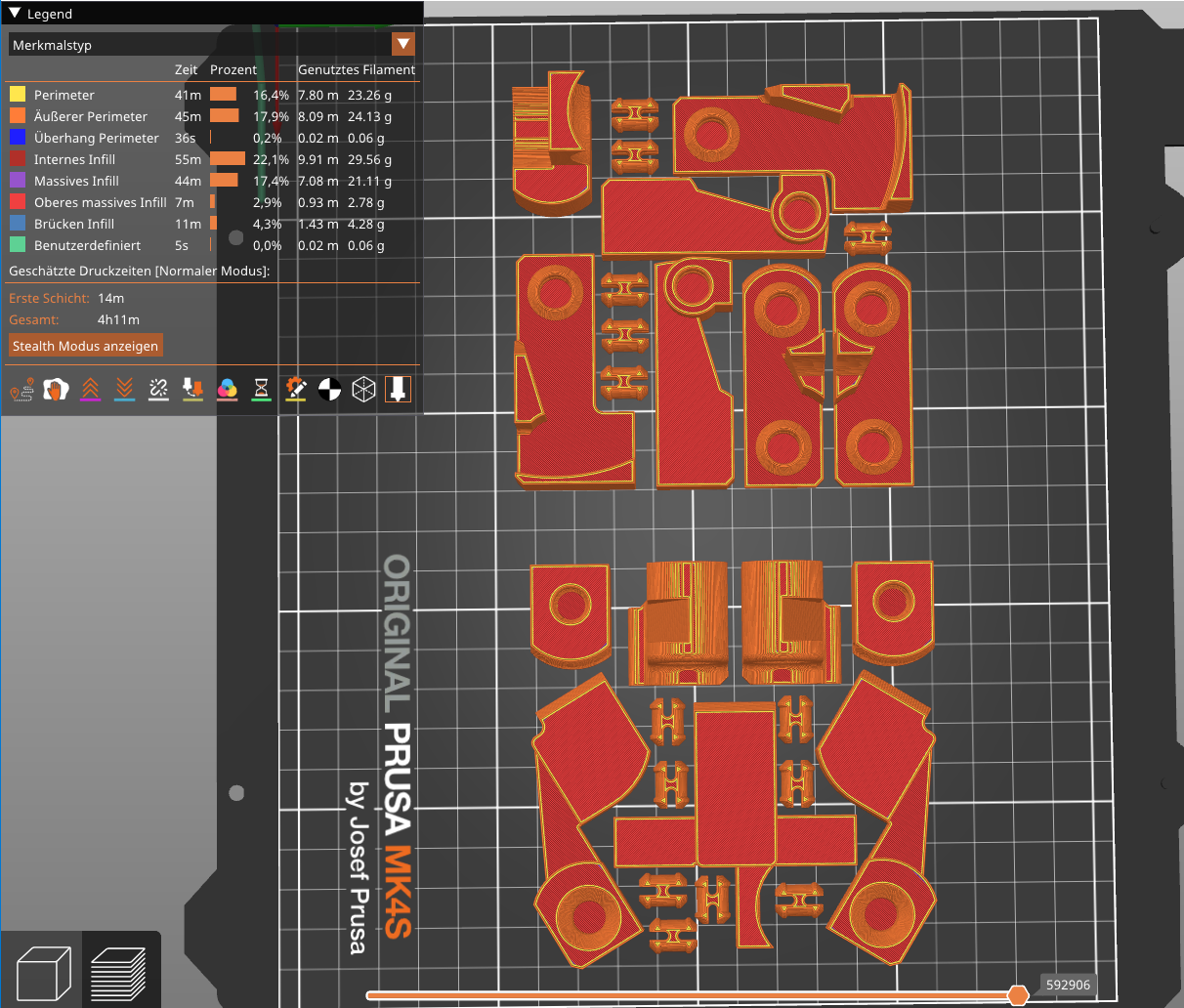The width and height of the screenshot is (1184, 1008).
Task: Show center of gravity marker
Action: tap(329, 390)
